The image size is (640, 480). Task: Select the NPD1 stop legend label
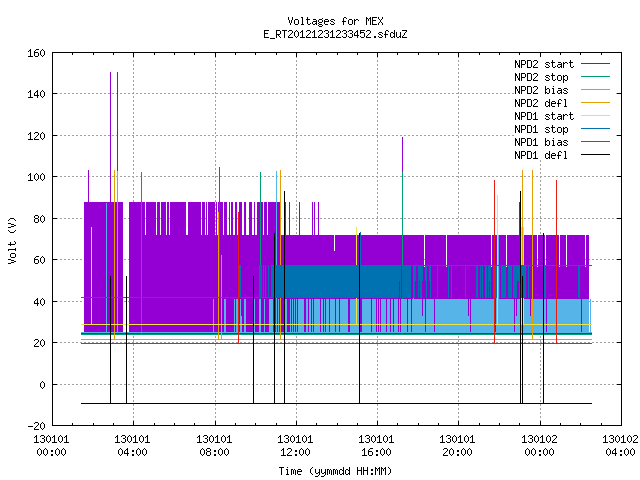click(541, 129)
